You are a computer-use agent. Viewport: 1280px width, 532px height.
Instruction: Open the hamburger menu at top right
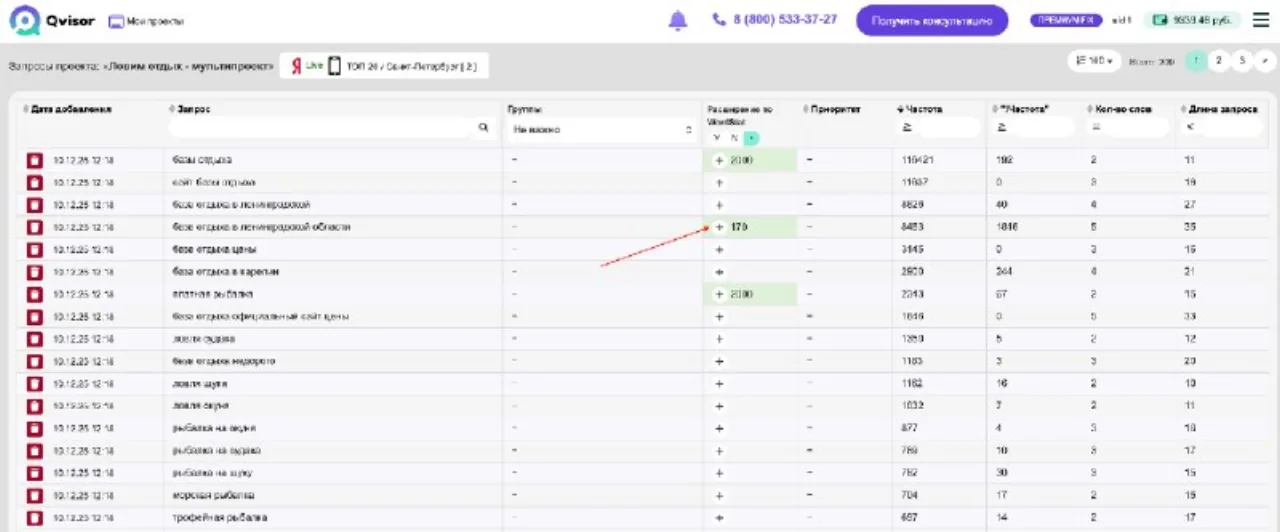[1260, 20]
